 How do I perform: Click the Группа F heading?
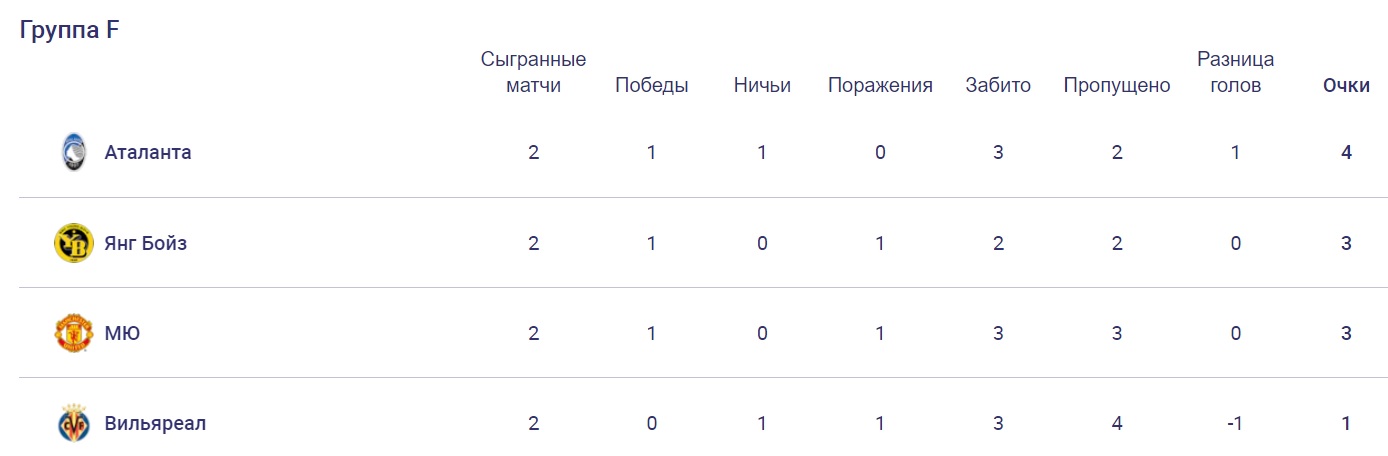click(70, 30)
